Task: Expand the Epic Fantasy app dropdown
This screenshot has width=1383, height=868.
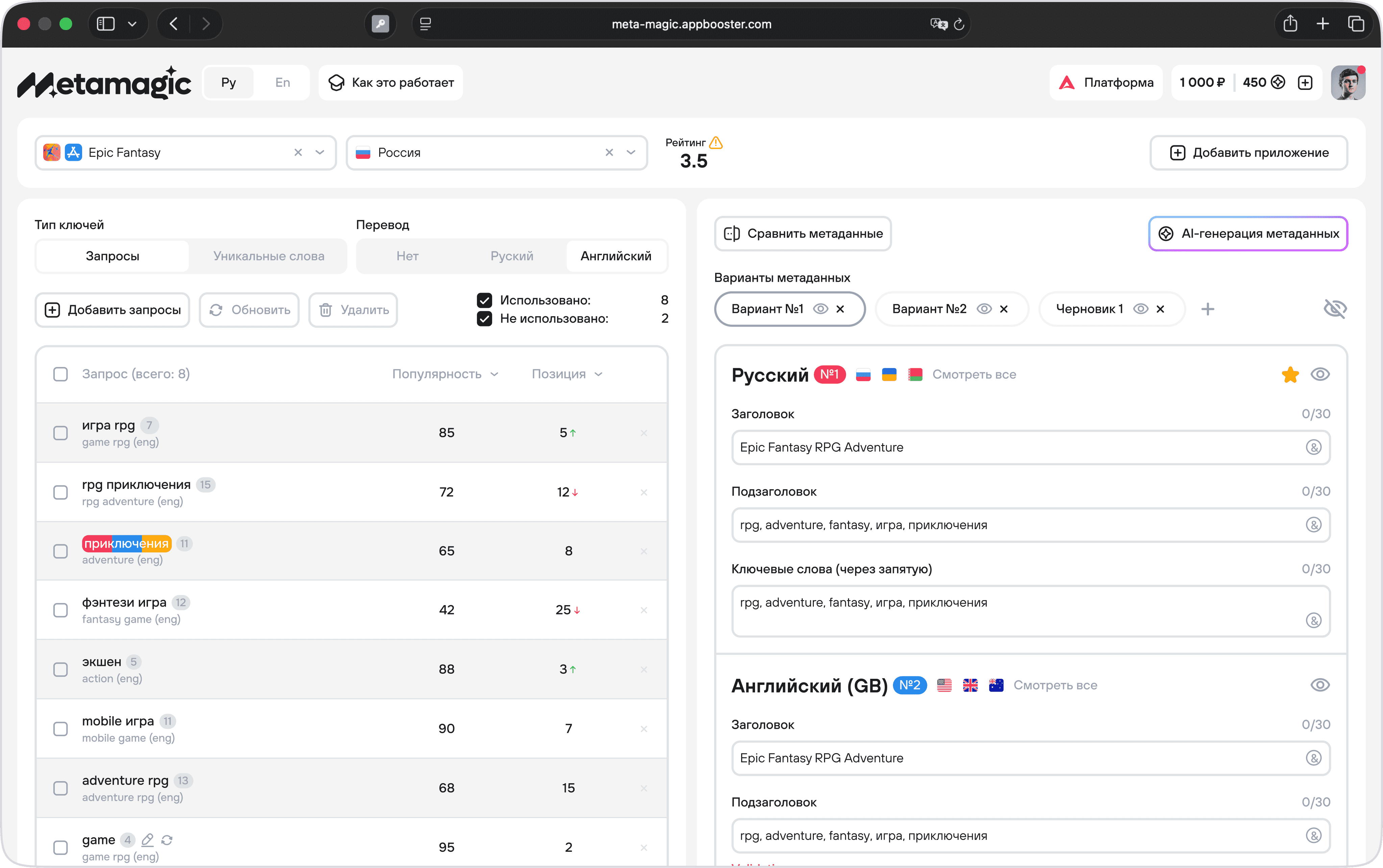Action: click(x=320, y=153)
